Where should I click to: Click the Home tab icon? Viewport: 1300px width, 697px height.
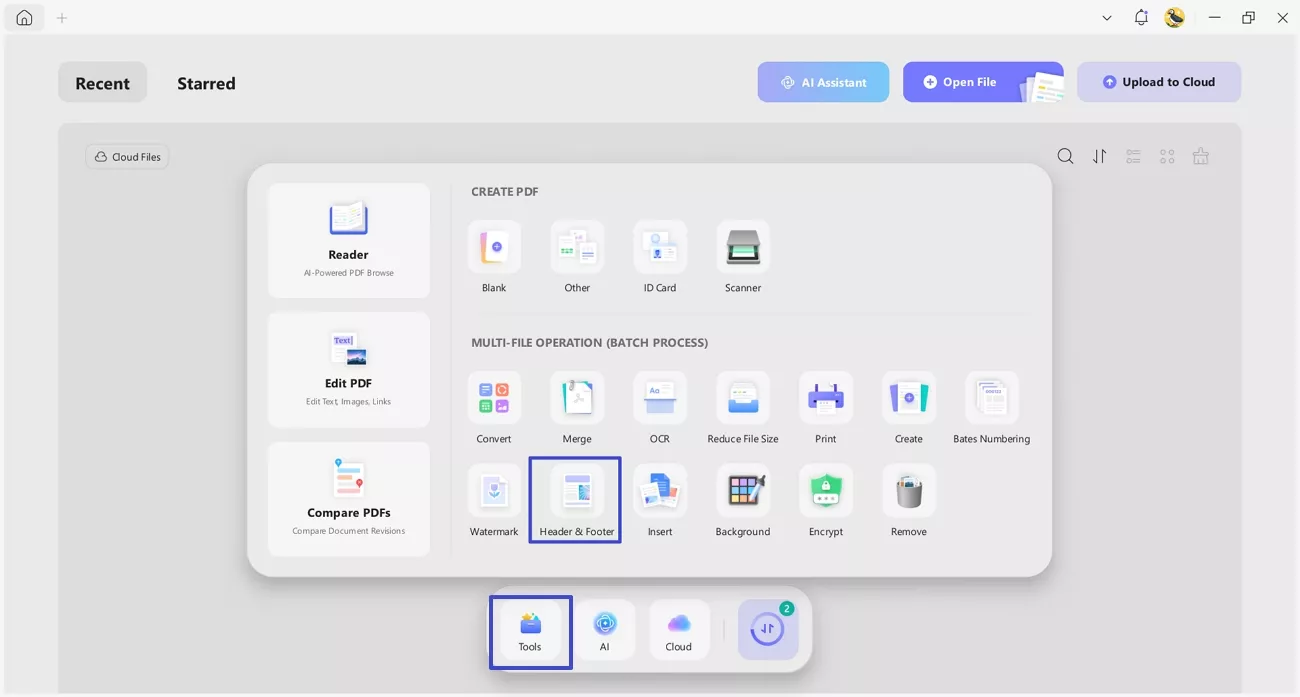[24, 18]
